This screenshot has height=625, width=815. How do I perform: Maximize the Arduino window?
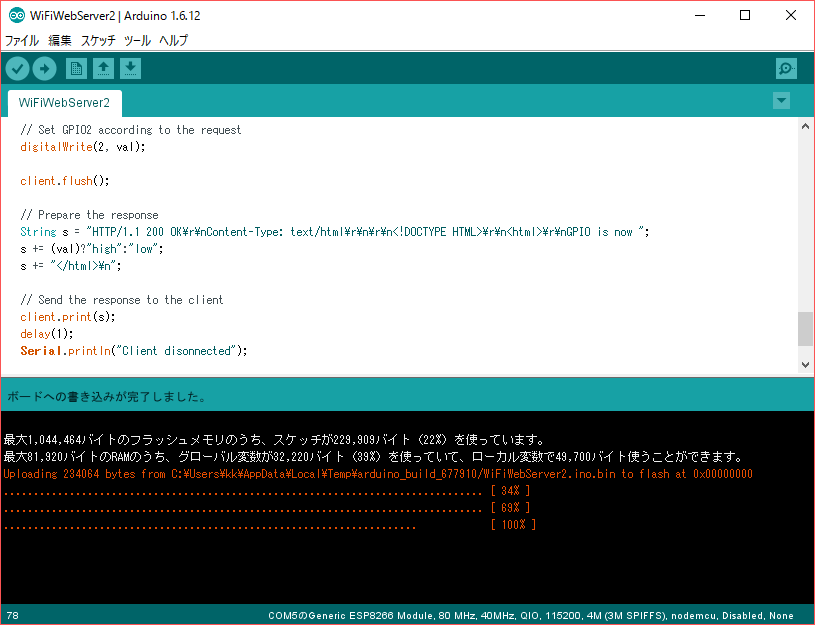point(744,15)
